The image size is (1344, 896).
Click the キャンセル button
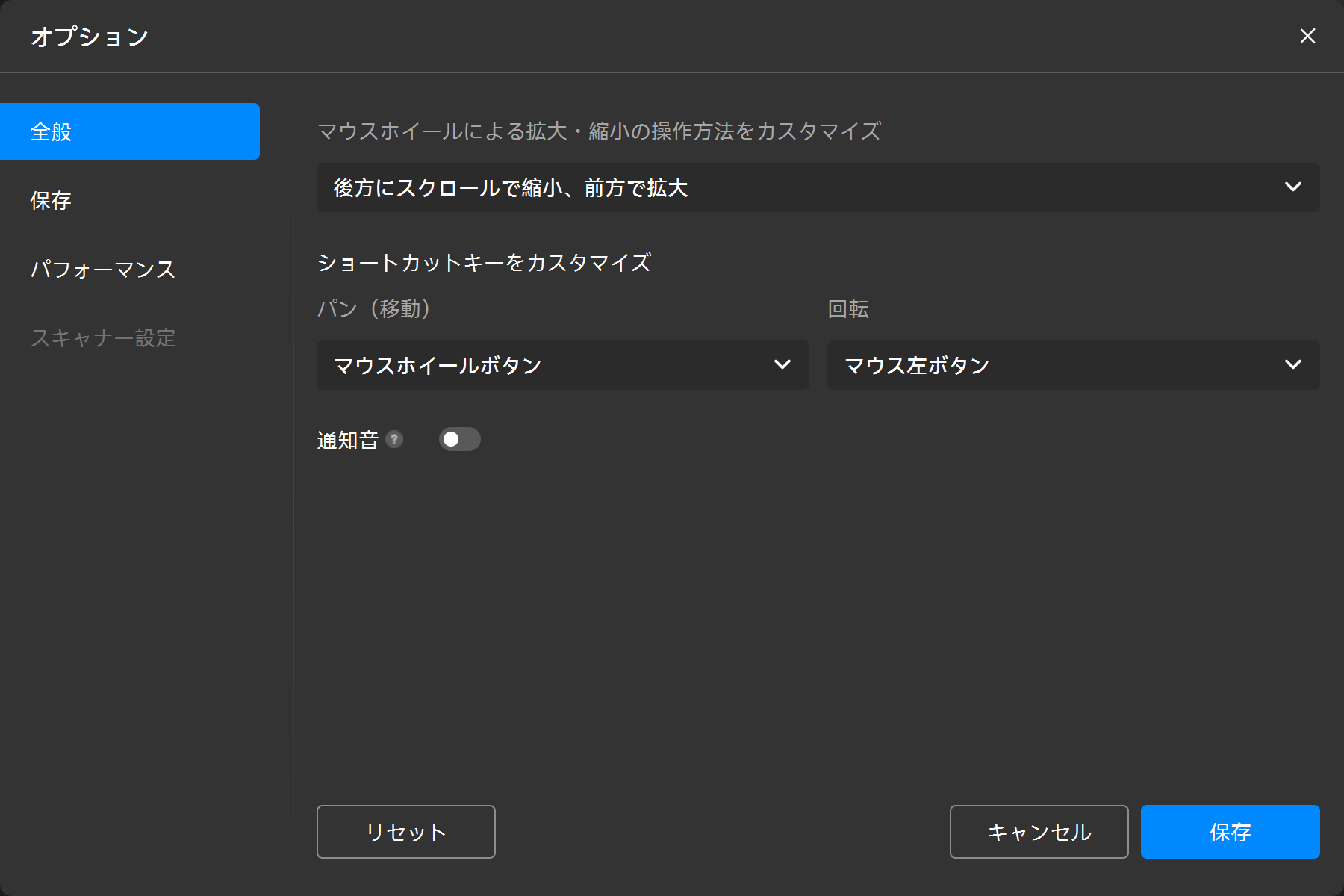tap(1039, 832)
